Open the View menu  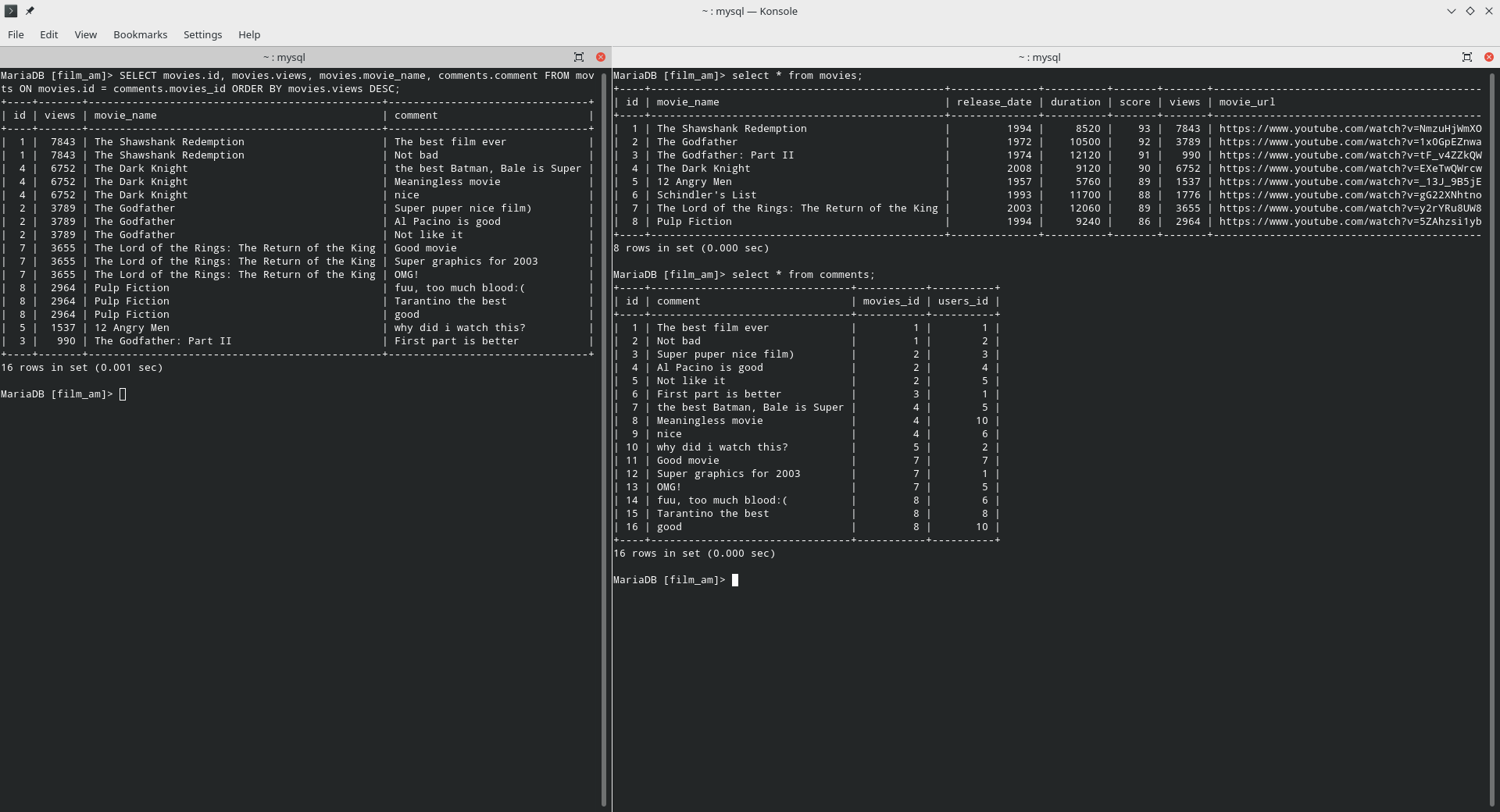(x=86, y=34)
